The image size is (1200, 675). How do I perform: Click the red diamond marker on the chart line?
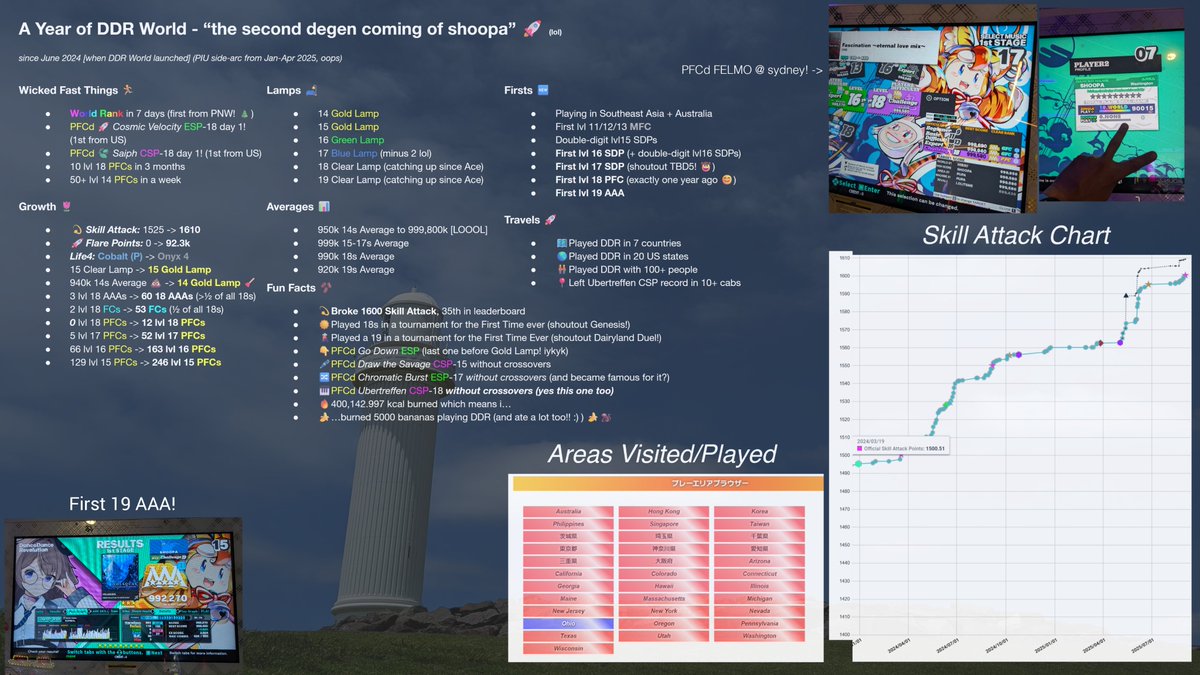tap(1099, 343)
